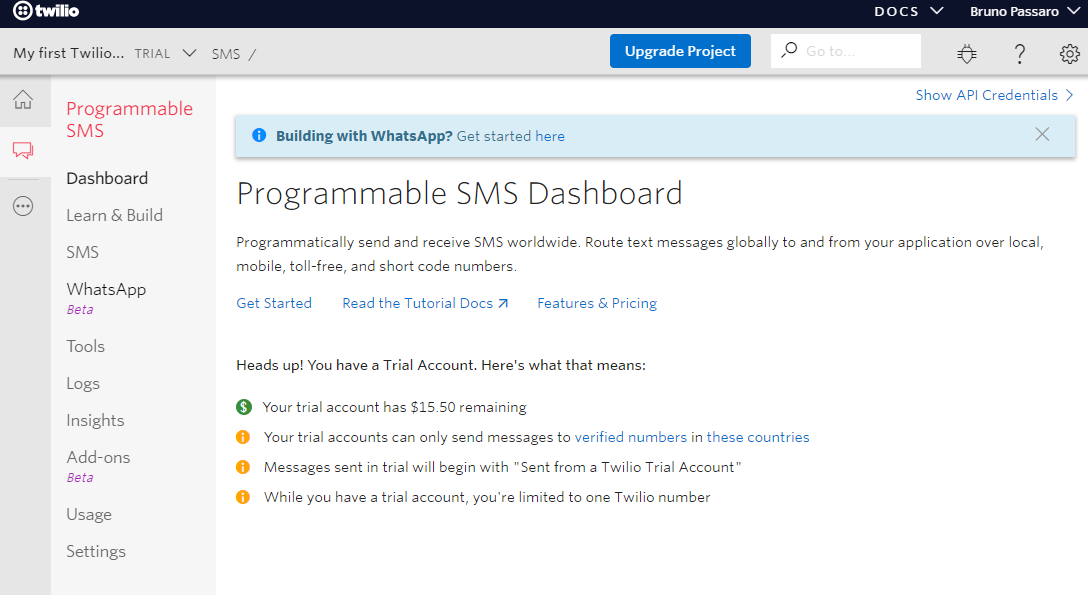This screenshot has width=1088, height=595.
Task: Click the Programmable SMS sidebar heading
Action: point(129,119)
